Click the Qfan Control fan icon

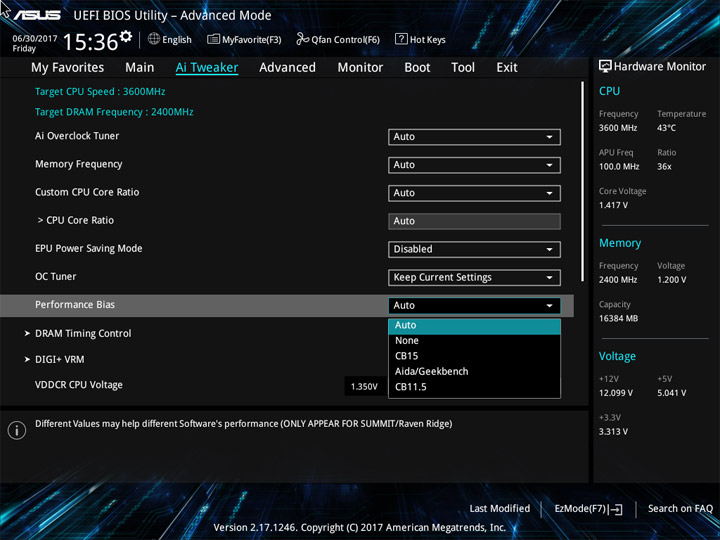click(x=302, y=39)
